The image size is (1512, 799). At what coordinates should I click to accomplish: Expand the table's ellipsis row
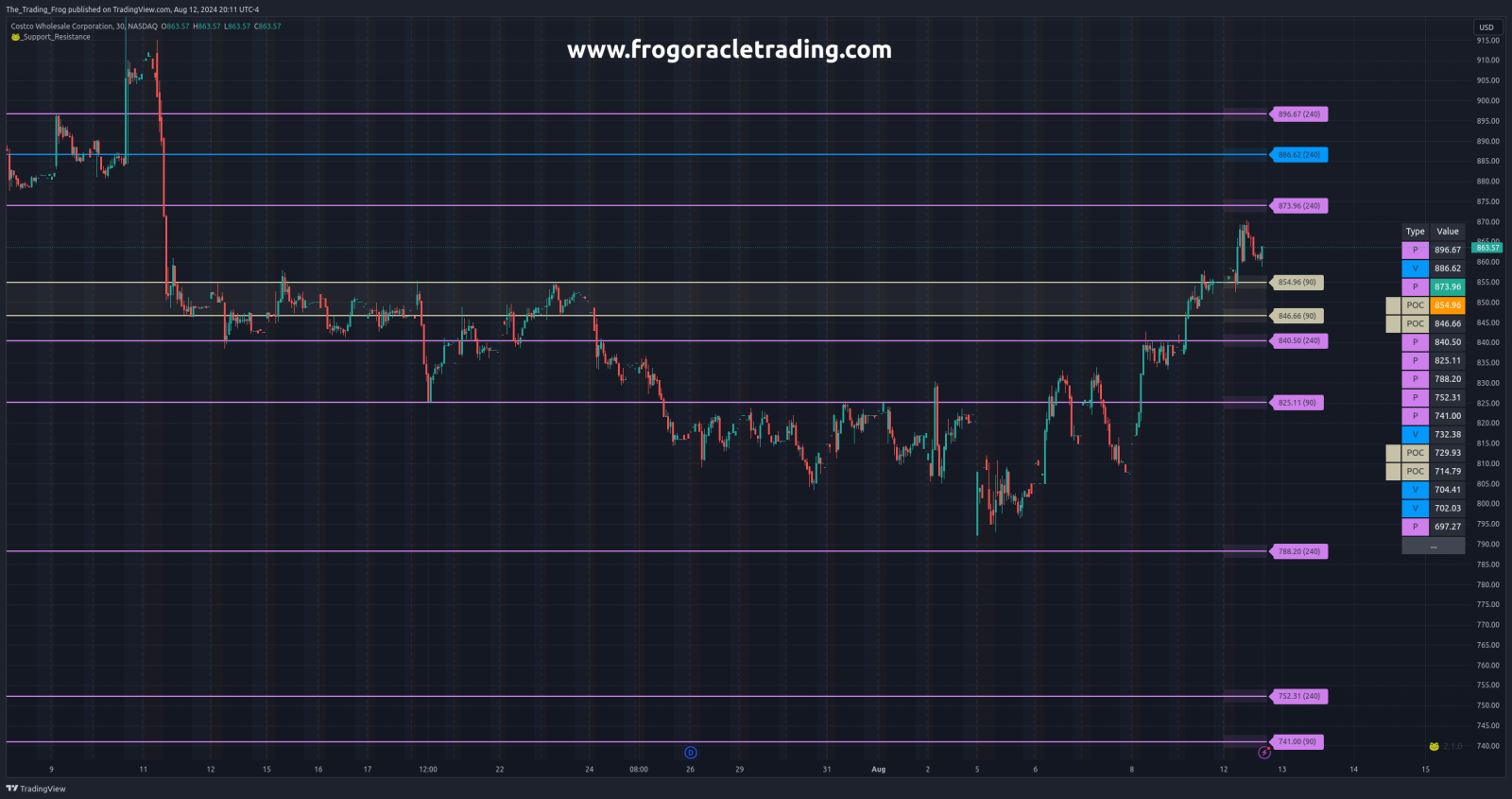(x=1434, y=546)
